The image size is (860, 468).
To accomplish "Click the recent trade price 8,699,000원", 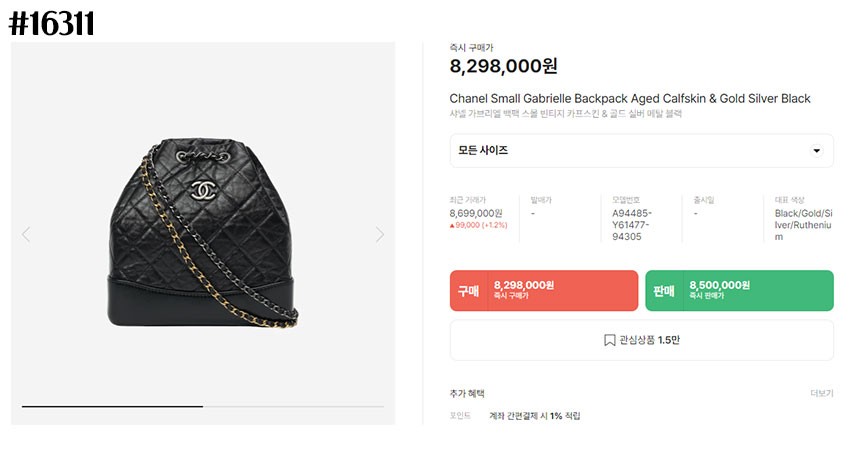I will [x=476, y=213].
